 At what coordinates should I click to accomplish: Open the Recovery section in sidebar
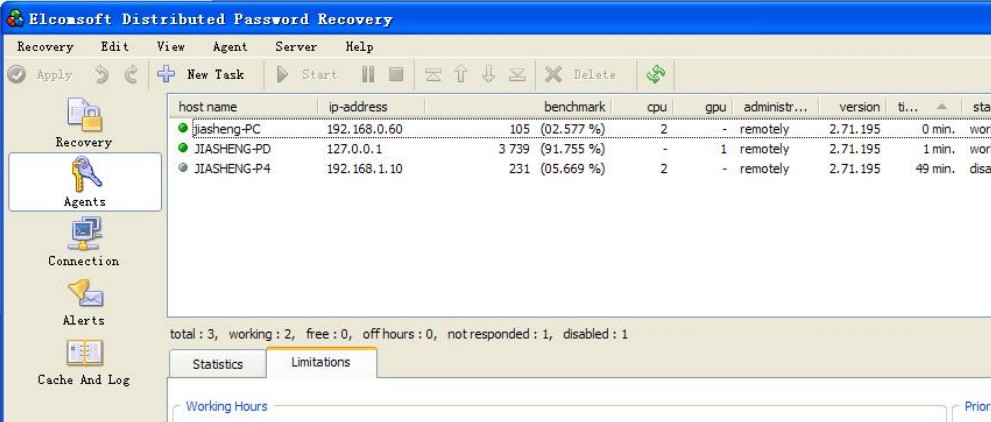tap(83, 123)
